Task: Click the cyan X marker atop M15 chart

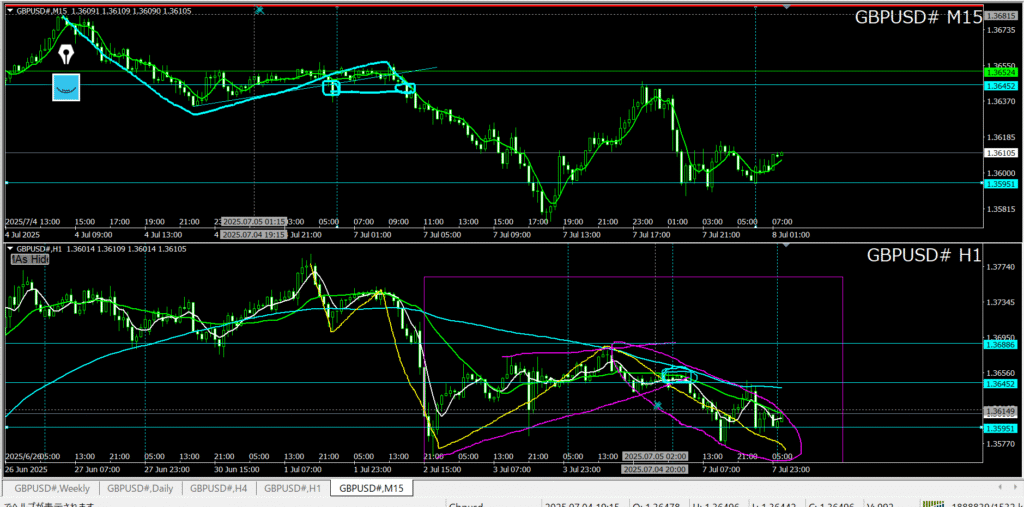Action: coord(259,9)
